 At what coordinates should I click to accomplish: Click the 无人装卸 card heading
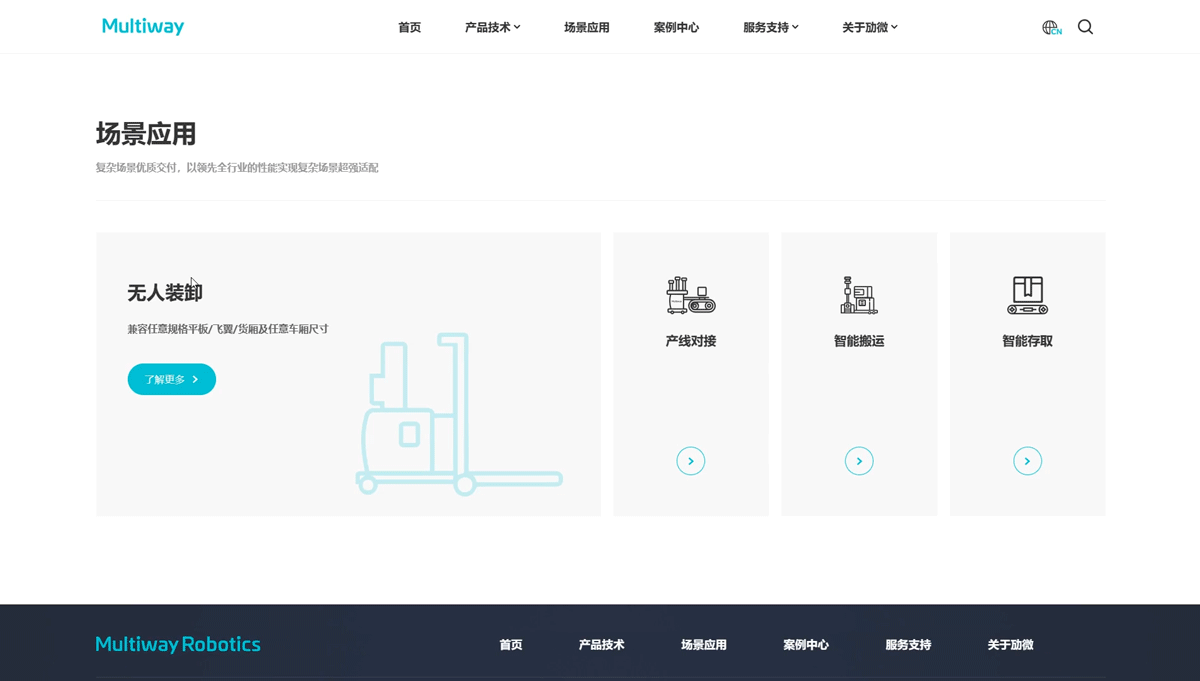point(165,293)
